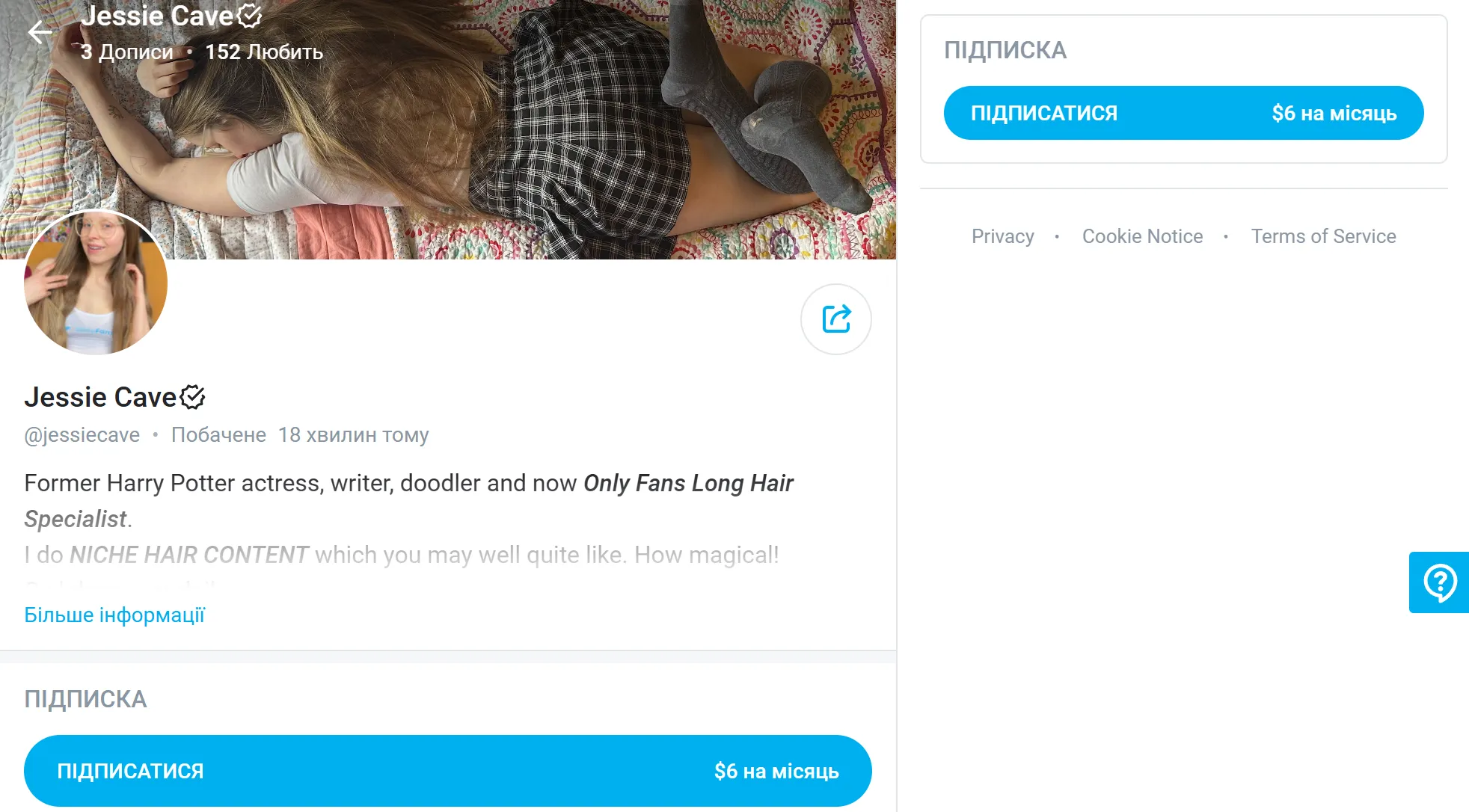Switch to the 3 Допоси posts view
Viewport: 1469px width, 812px height.
click(127, 52)
